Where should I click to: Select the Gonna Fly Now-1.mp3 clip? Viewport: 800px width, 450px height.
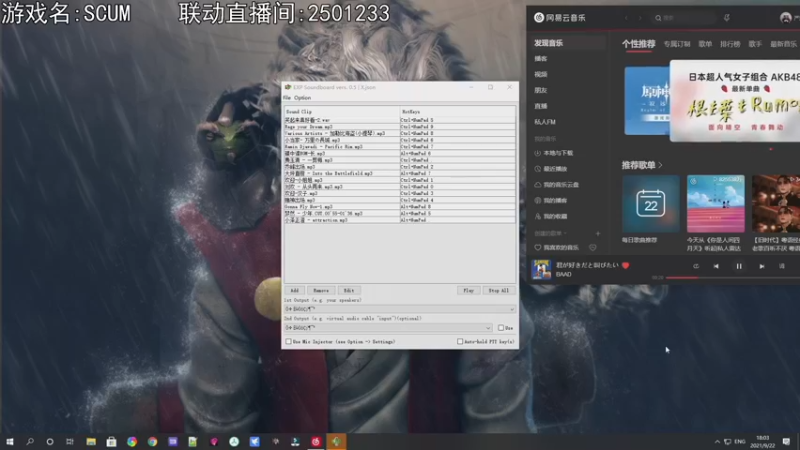342,207
